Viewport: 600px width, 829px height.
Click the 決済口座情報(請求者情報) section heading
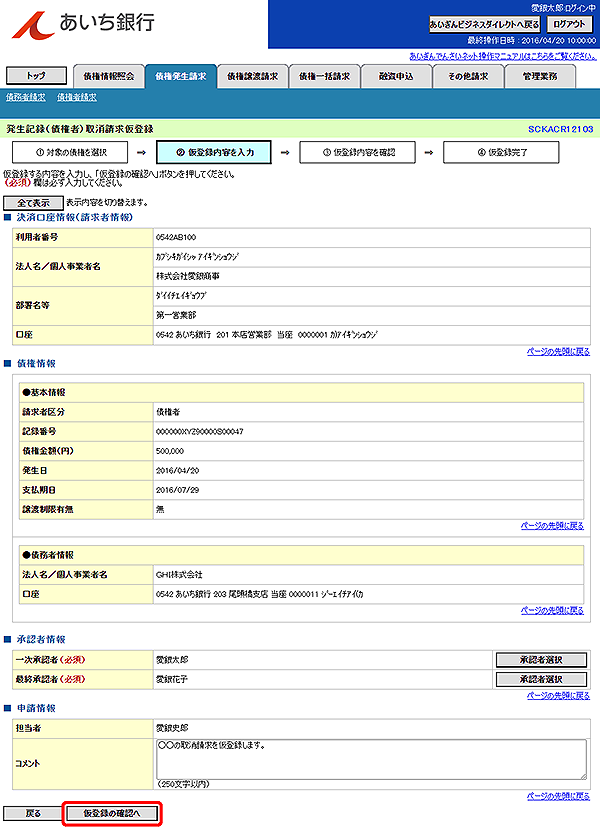(75, 217)
